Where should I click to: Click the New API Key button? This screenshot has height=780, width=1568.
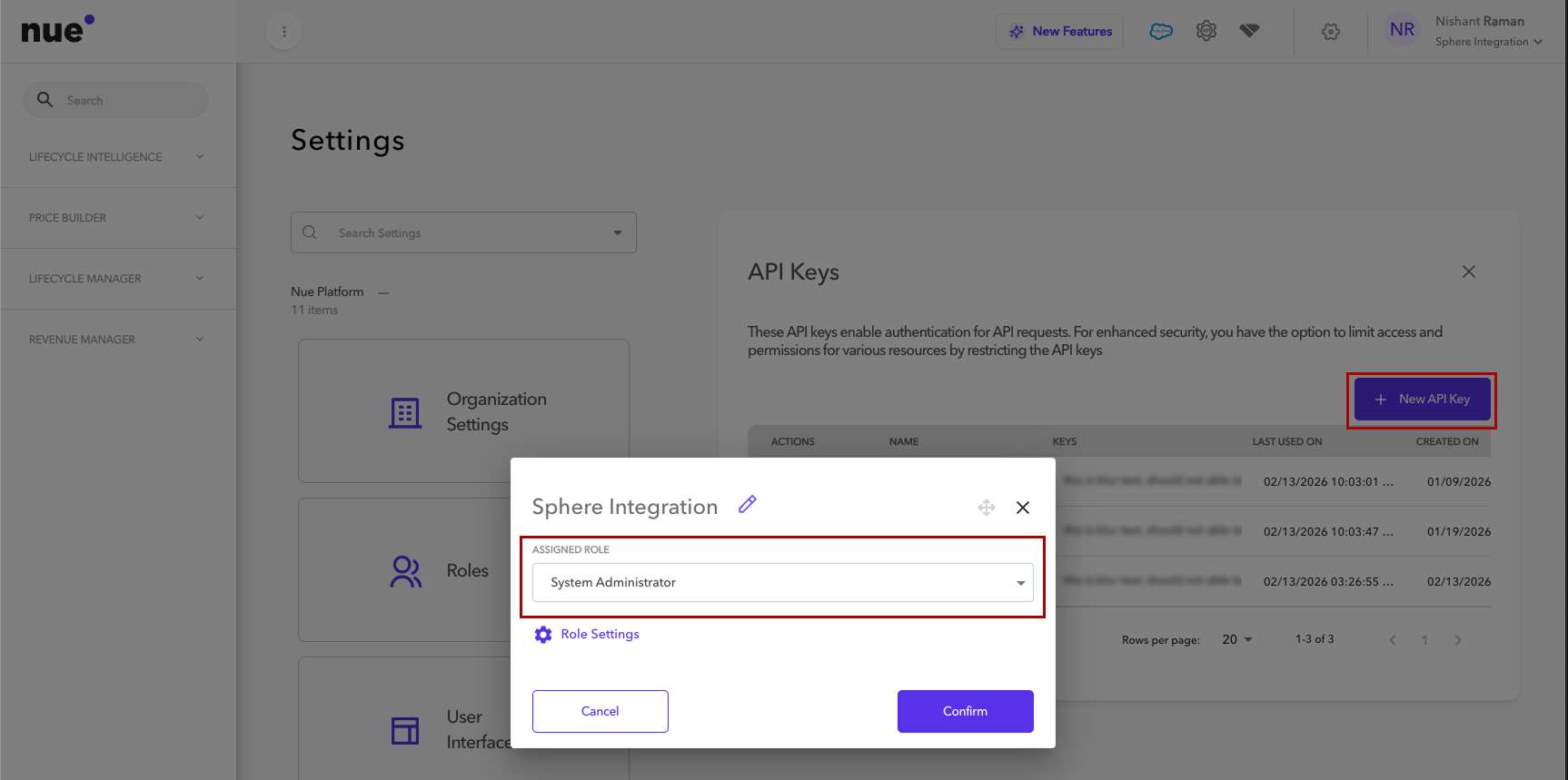[1422, 400]
